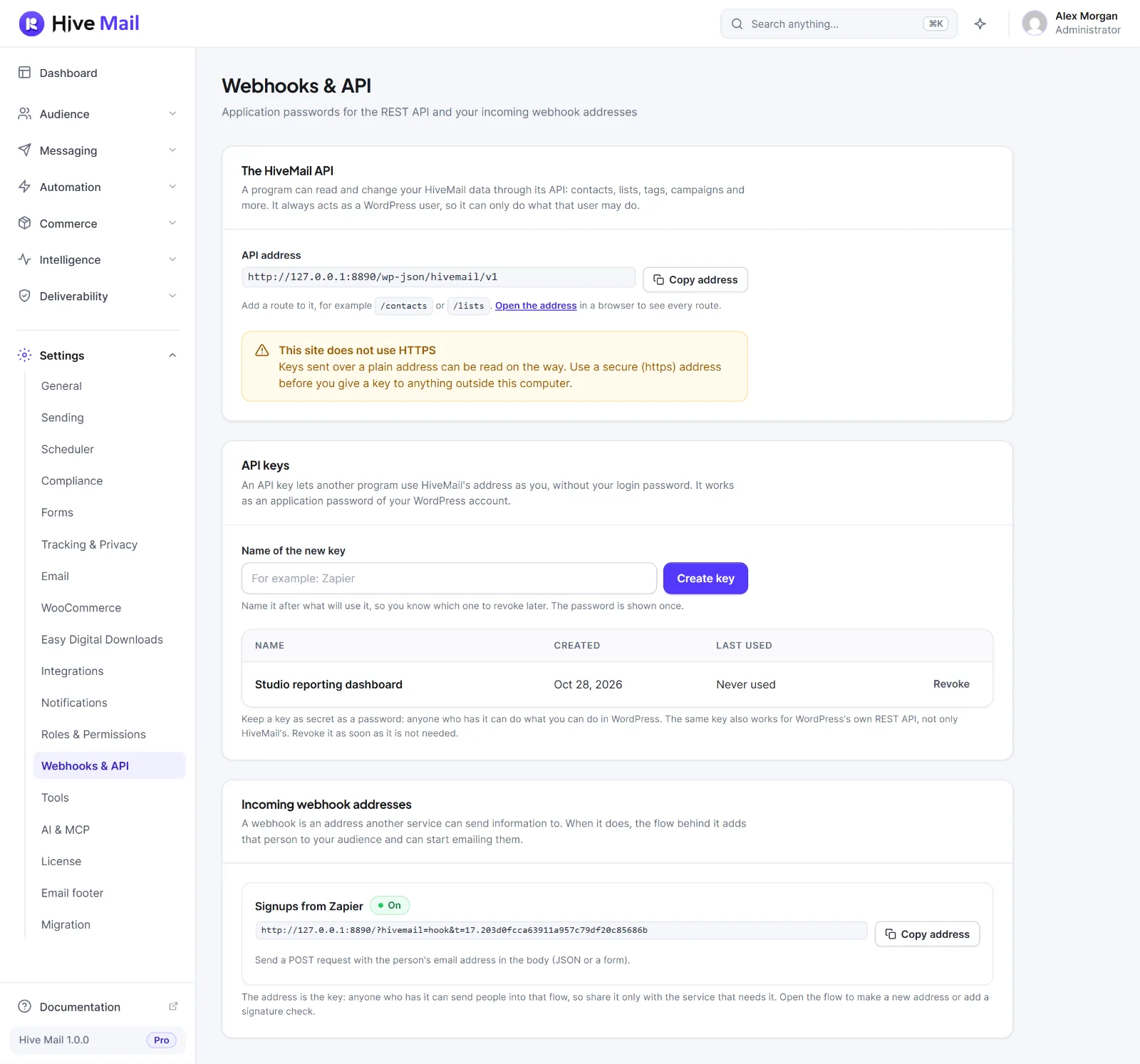
Task: Click the search magnifier icon
Action: coord(737,24)
